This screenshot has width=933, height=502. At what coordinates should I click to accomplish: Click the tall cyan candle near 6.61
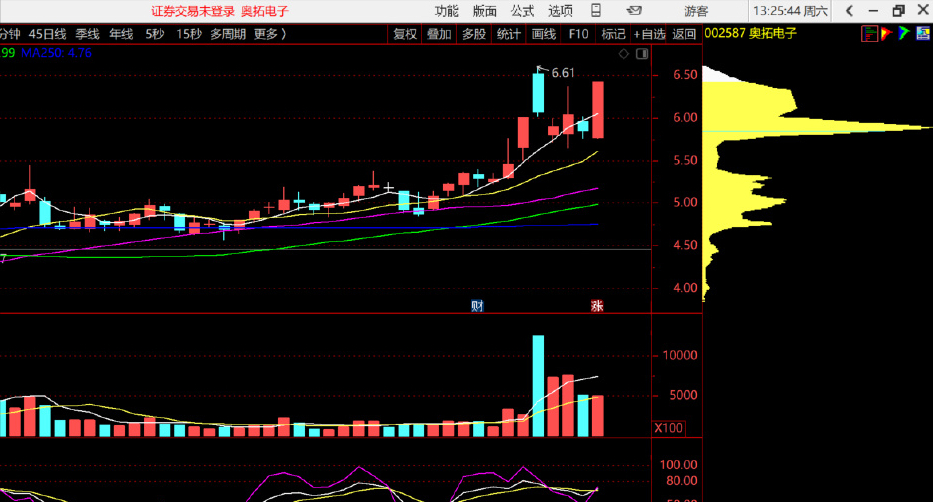(538, 93)
